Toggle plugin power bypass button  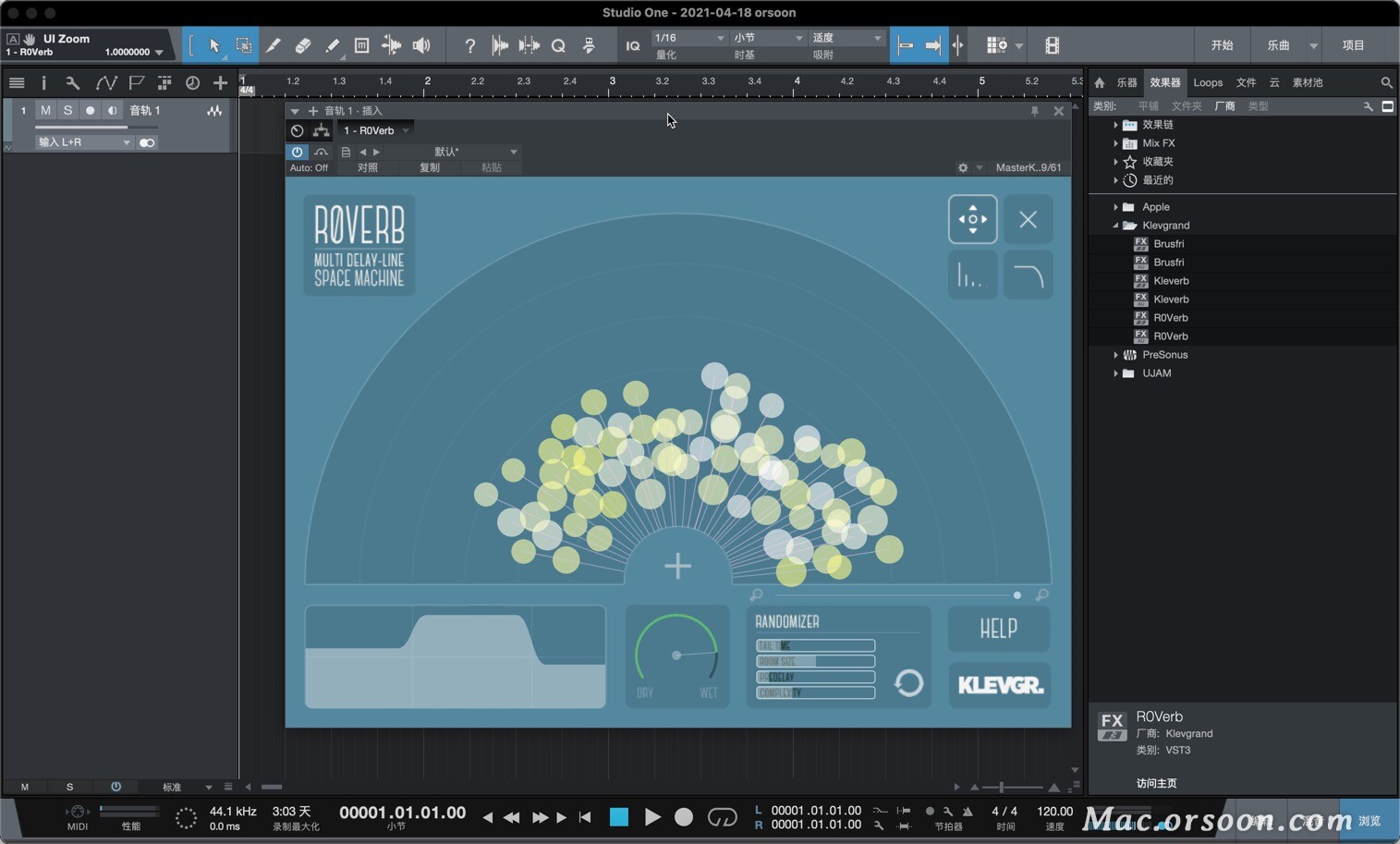click(297, 152)
